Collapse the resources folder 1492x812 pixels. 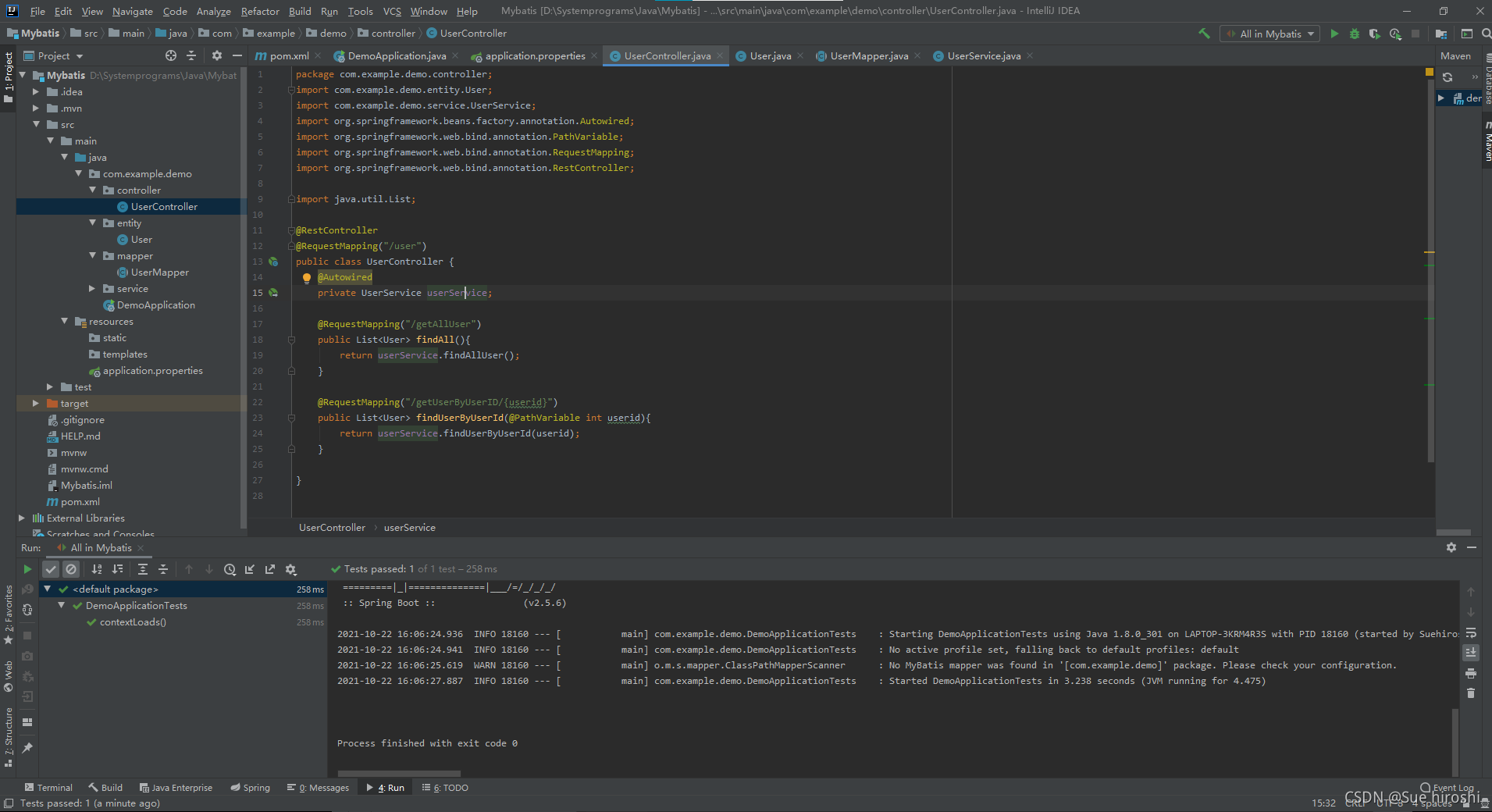coord(64,321)
